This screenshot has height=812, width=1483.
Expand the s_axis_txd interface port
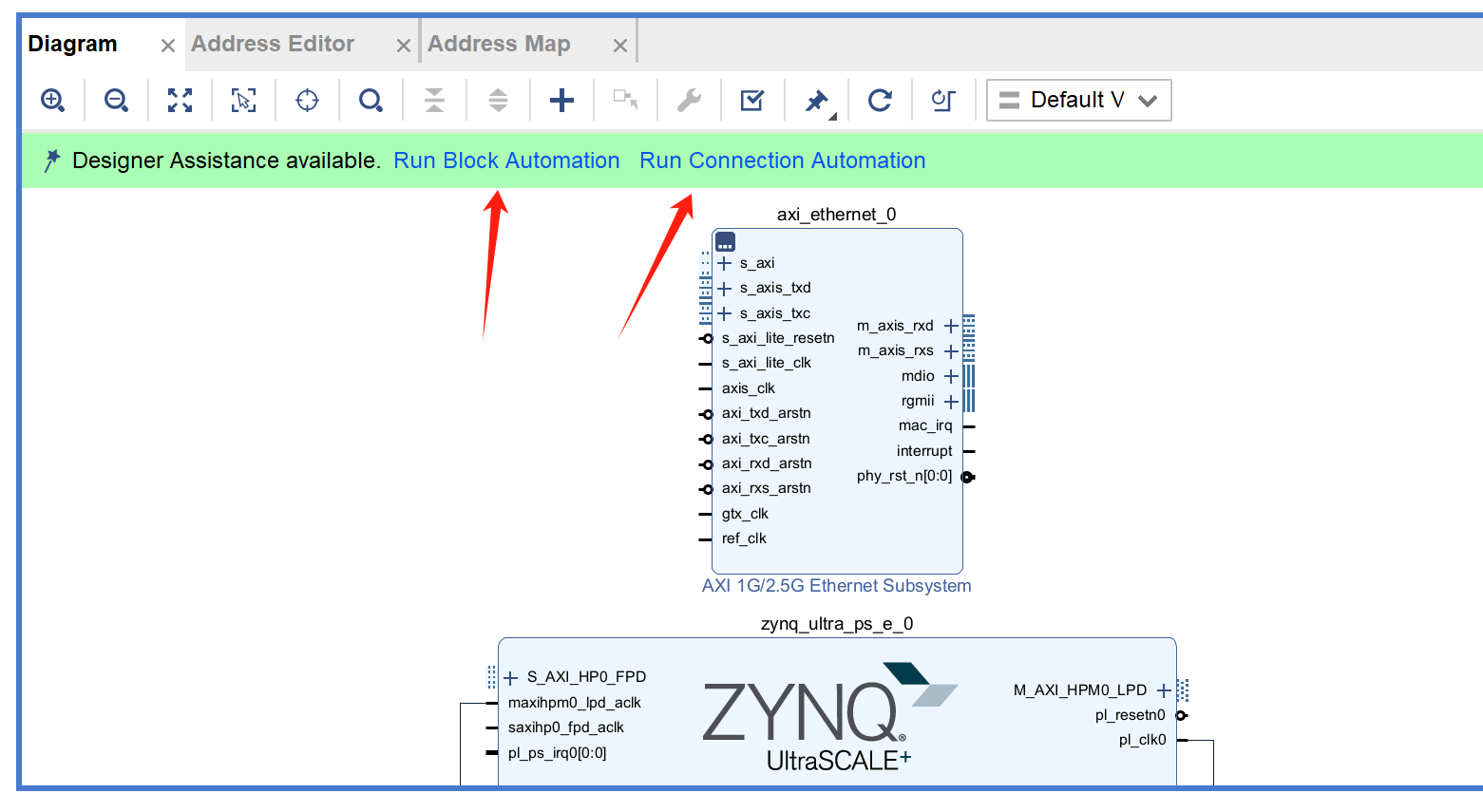[x=725, y=289]
